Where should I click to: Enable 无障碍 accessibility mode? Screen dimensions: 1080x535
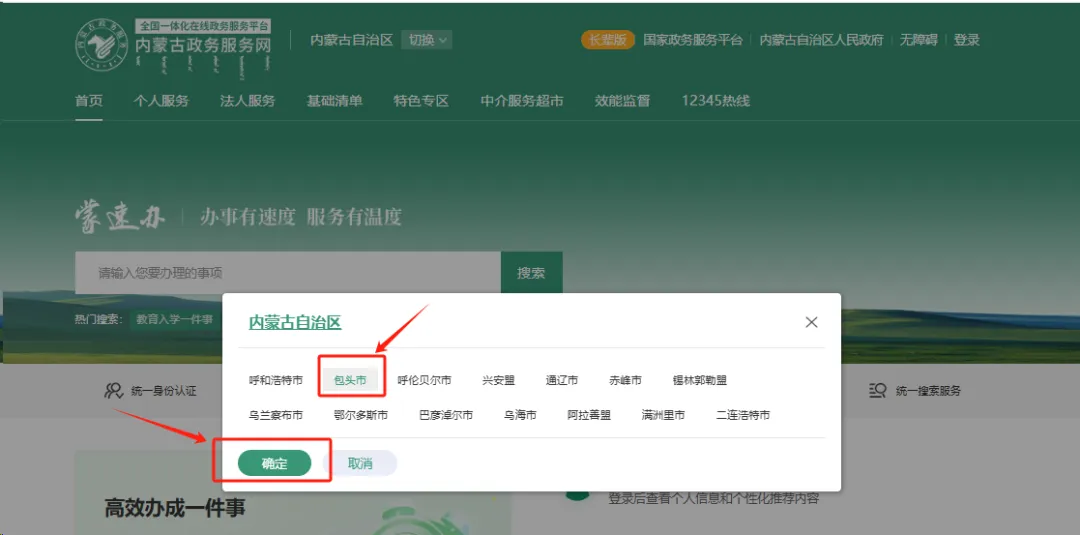[x=918, y=40]
